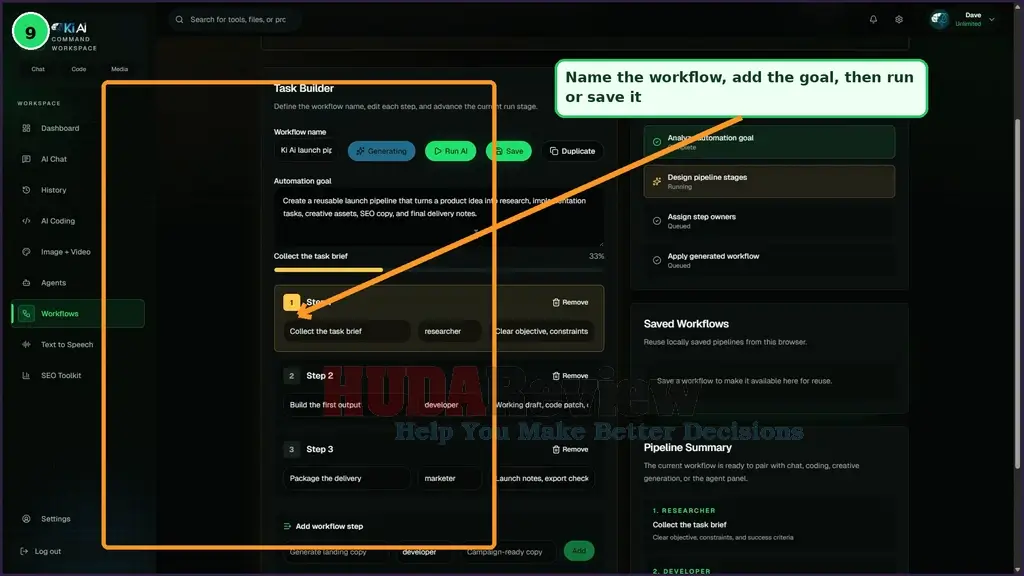Save the workflow

tap(509, 151)
